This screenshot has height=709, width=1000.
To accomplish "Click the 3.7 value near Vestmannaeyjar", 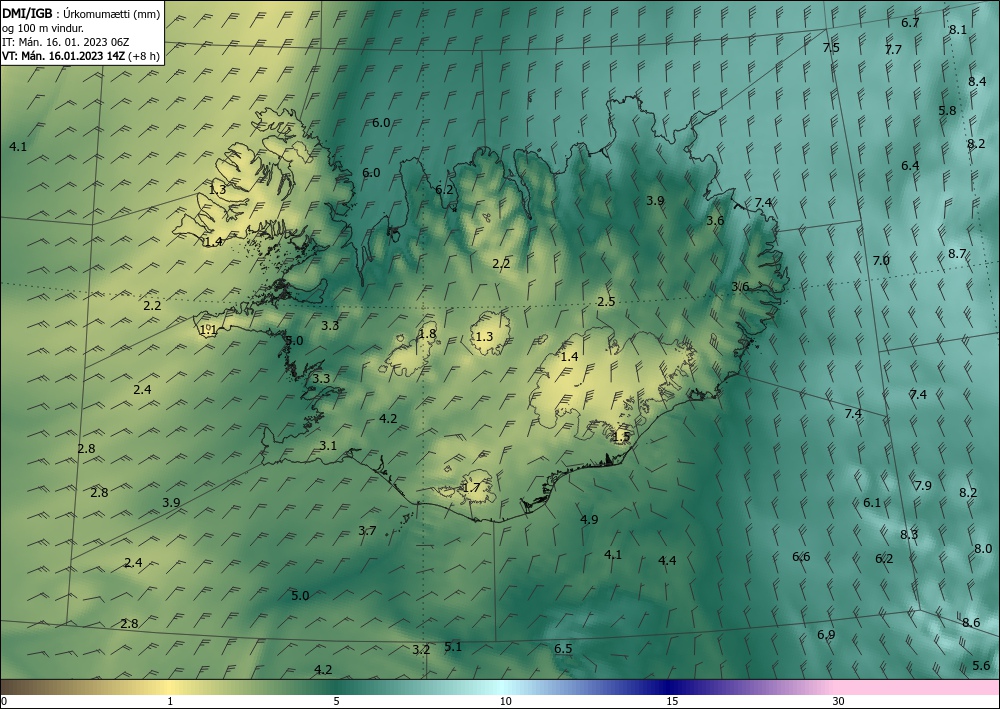I will 367,530.
